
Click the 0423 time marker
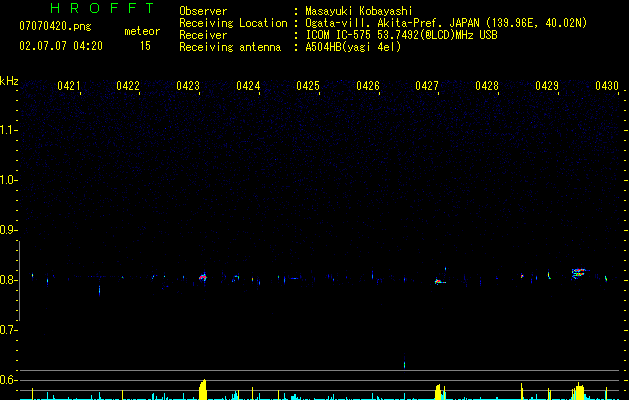tap(188, 86)
